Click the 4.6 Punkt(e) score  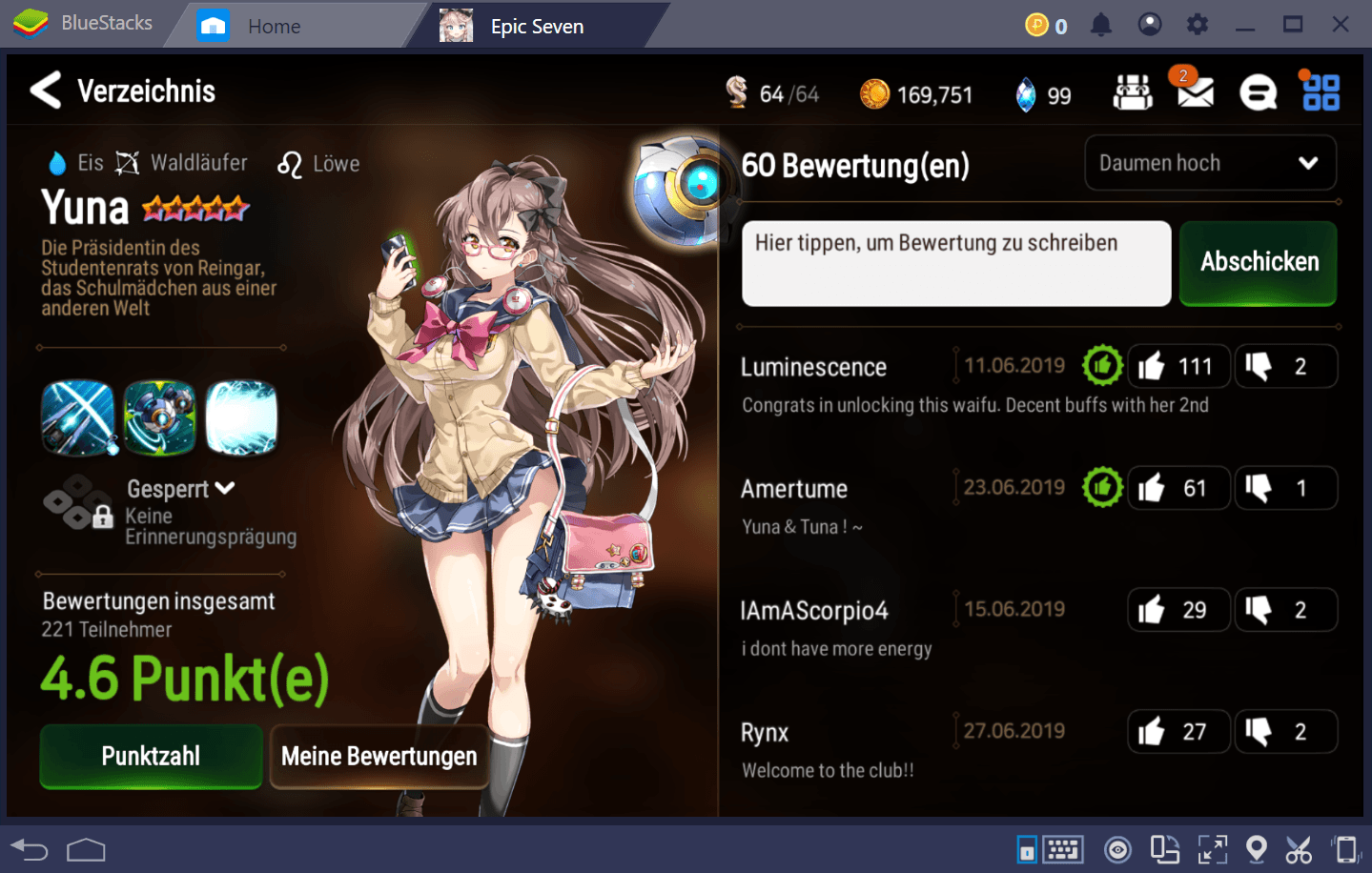pos(185,679)
